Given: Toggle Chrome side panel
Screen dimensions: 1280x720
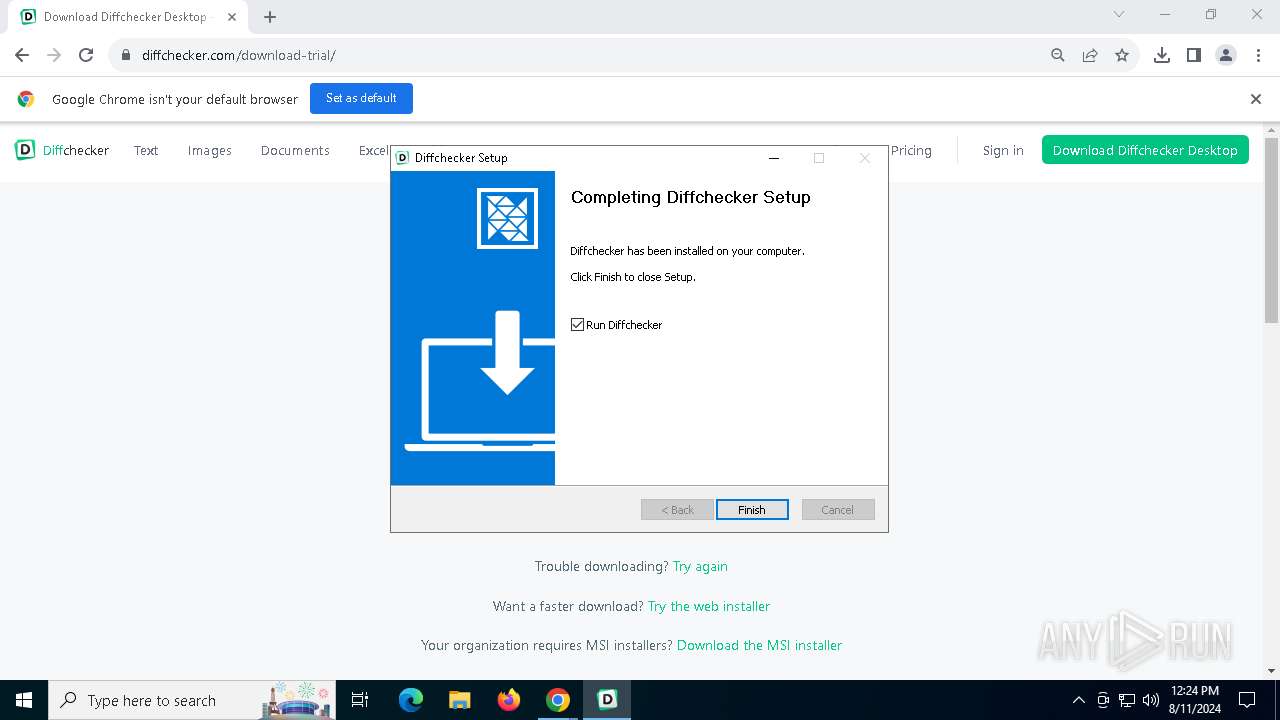Looking at the screenshot, I should [x=1194, y=55].
